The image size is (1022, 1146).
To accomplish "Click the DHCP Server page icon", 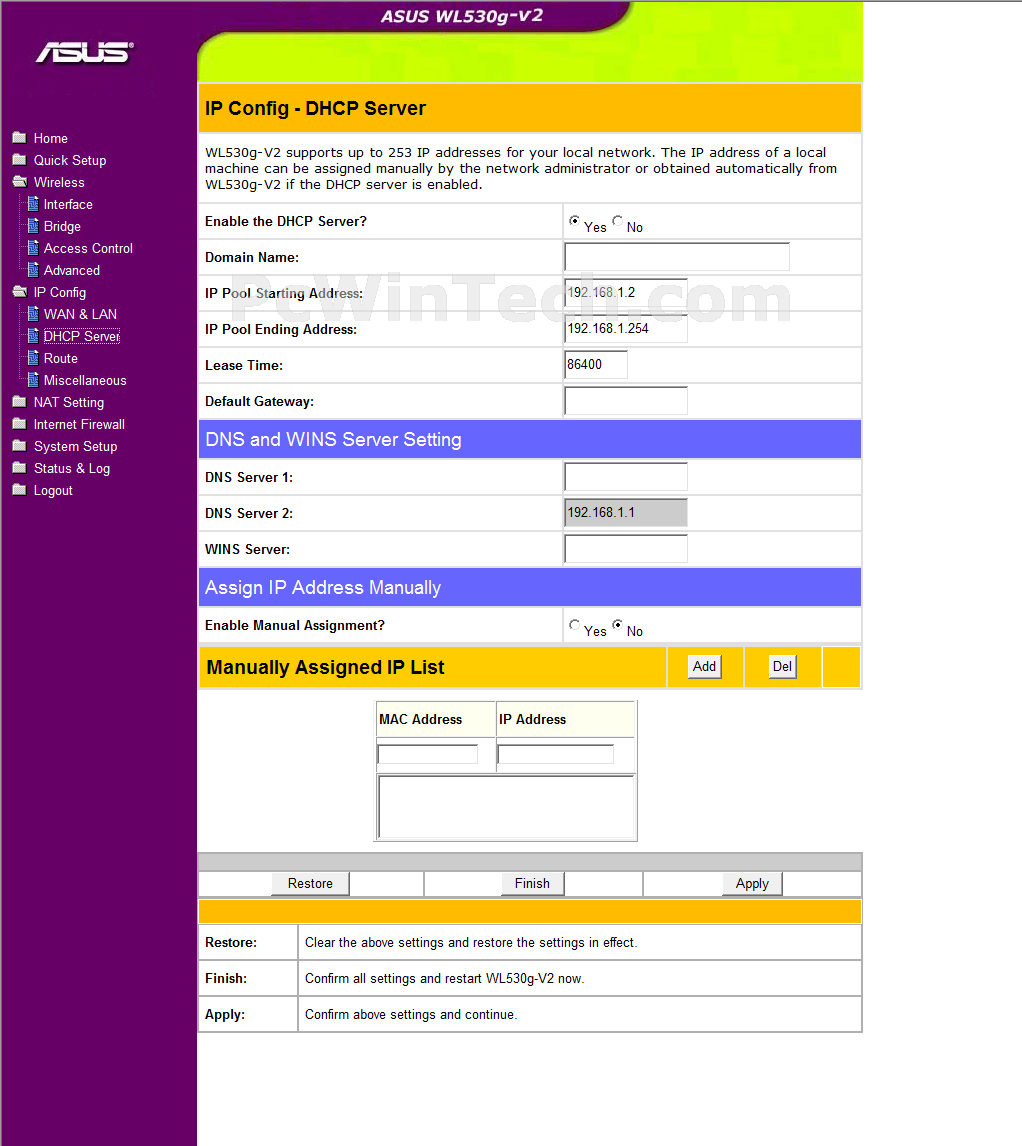I will click(x=33, y=335).
